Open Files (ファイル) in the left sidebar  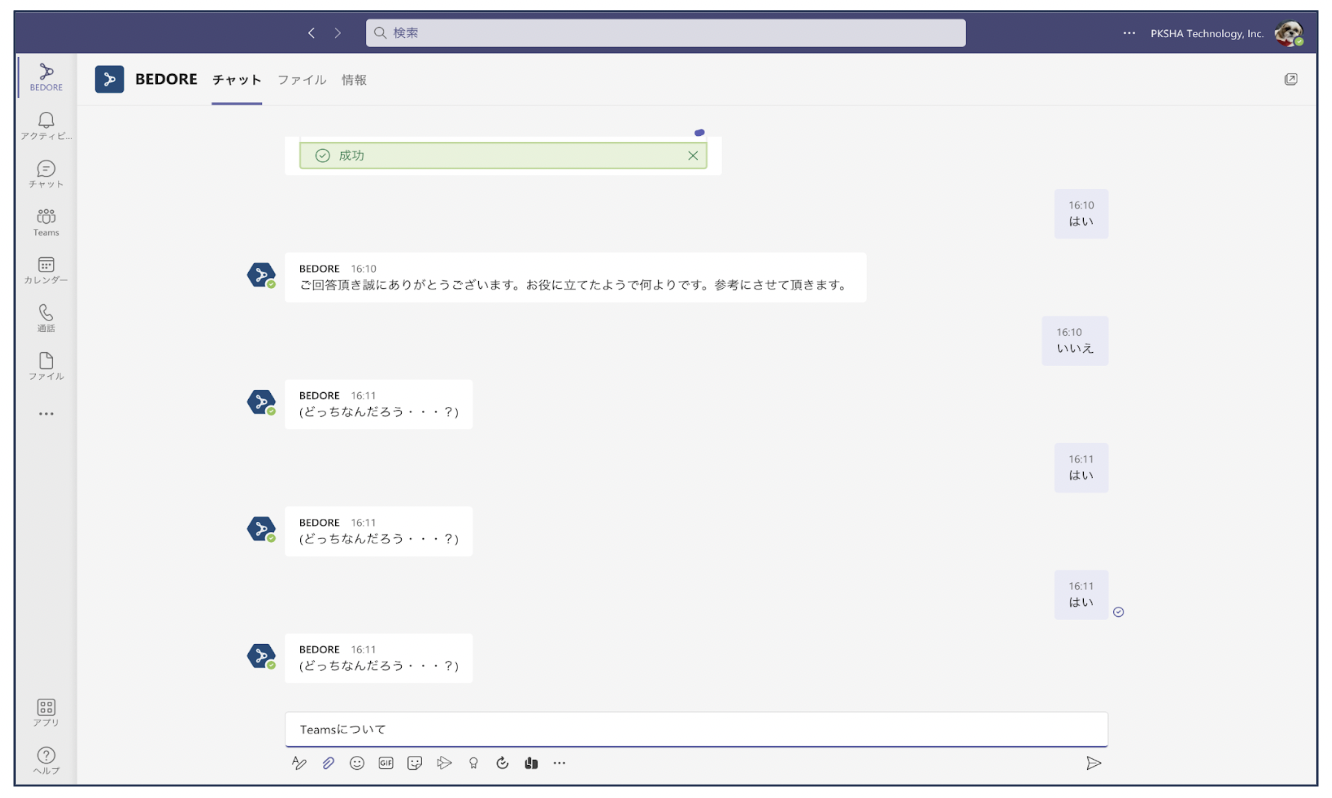[46, 366]
